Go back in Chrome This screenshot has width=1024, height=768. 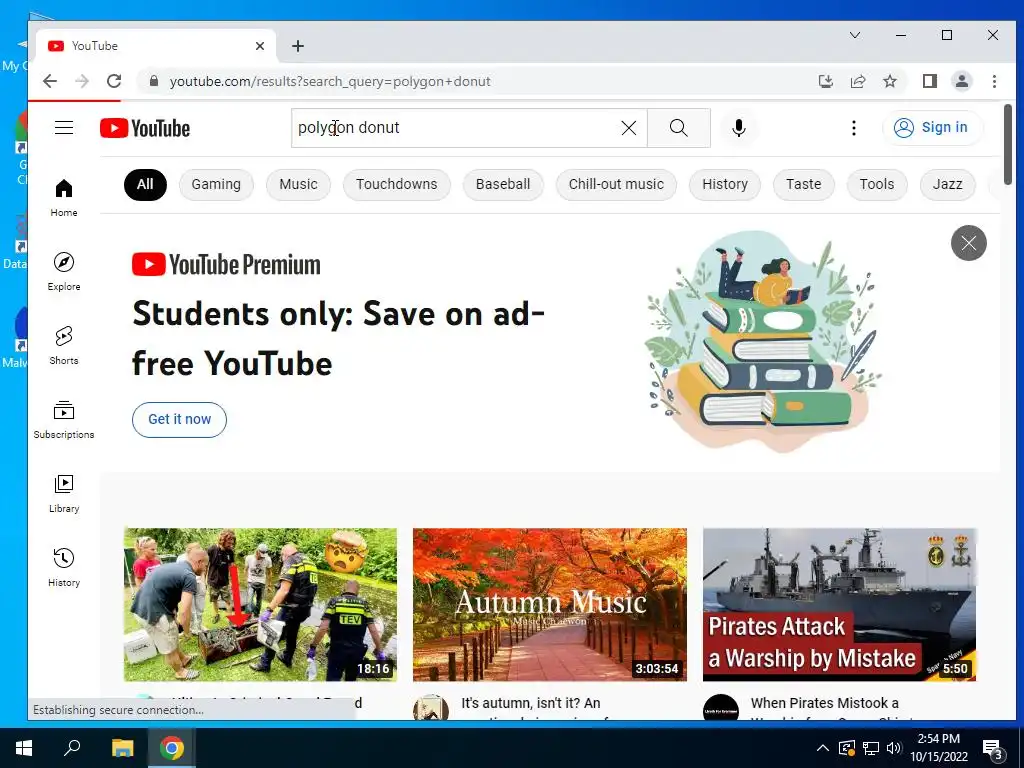tap(50, 81)
